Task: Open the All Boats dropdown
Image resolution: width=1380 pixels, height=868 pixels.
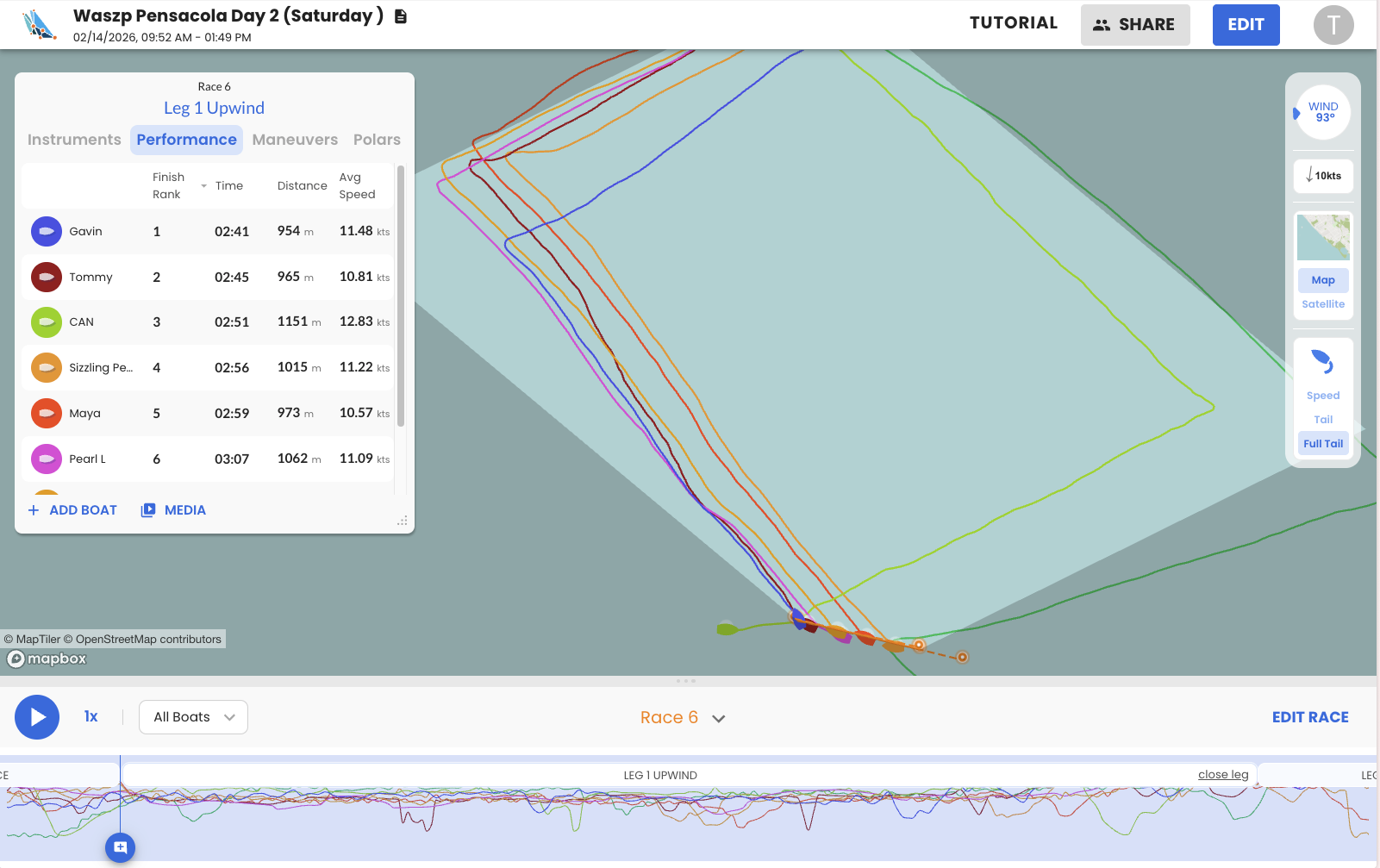Action: 193,717
